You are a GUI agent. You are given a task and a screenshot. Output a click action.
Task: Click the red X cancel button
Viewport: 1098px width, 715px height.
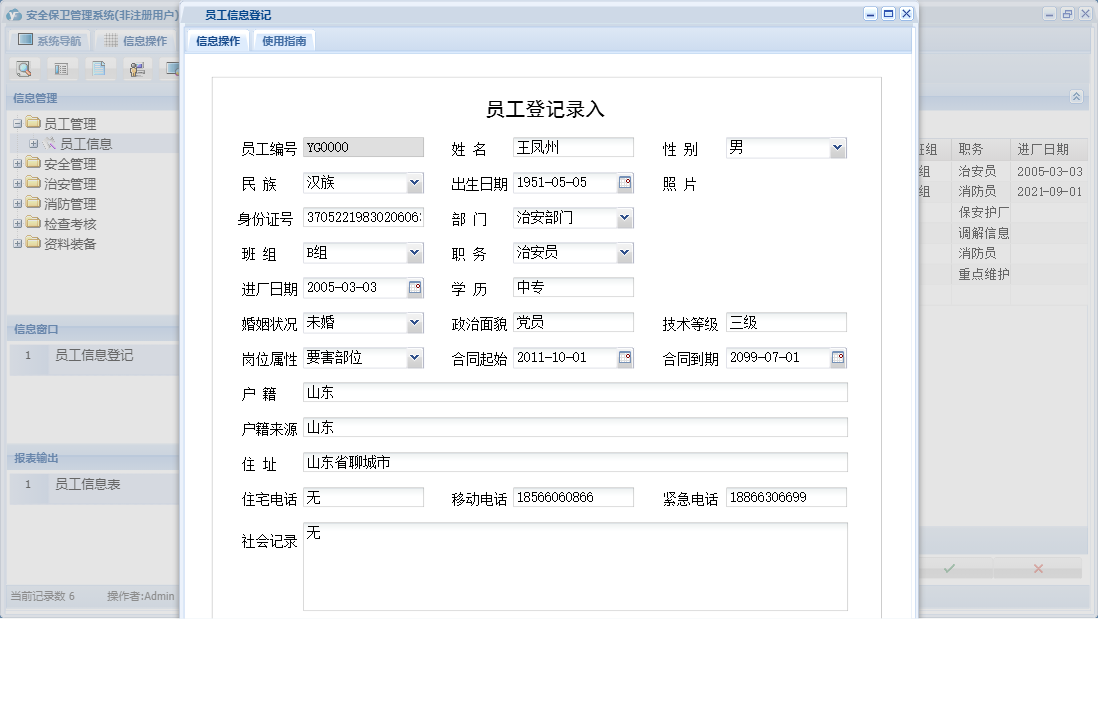click(1037, 569)
